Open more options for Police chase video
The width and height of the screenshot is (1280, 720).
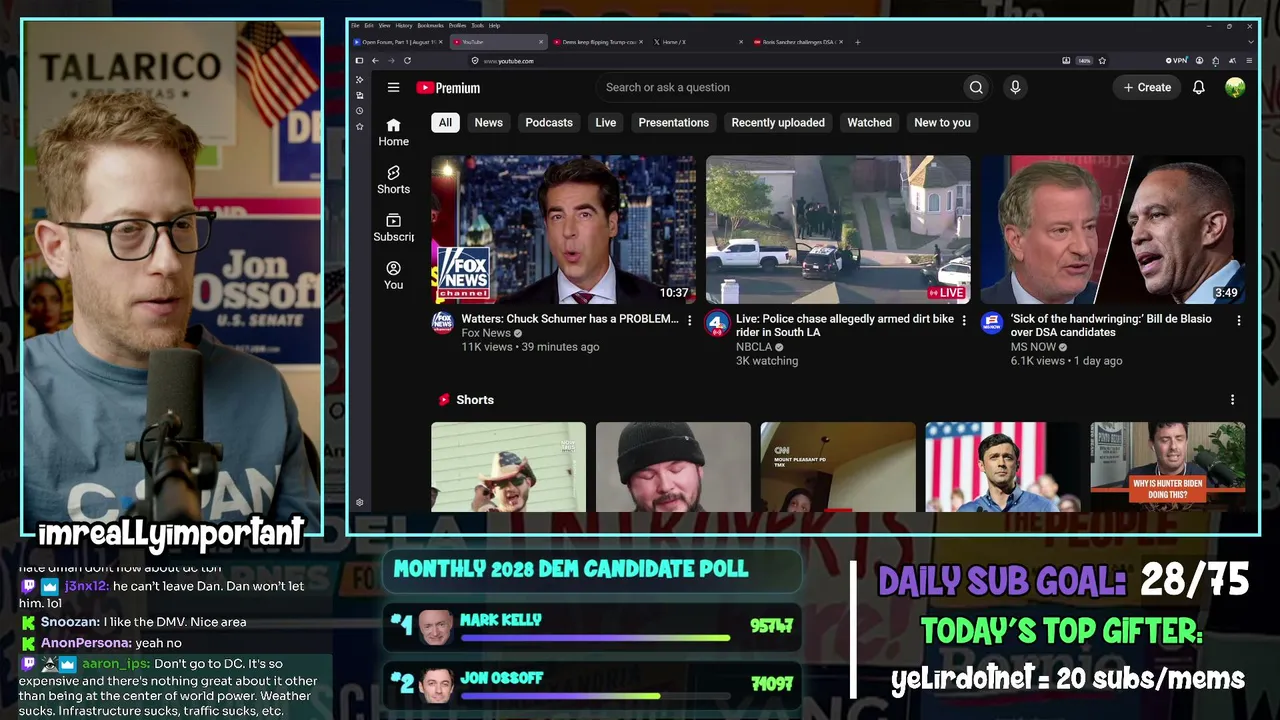coord(964,320)
